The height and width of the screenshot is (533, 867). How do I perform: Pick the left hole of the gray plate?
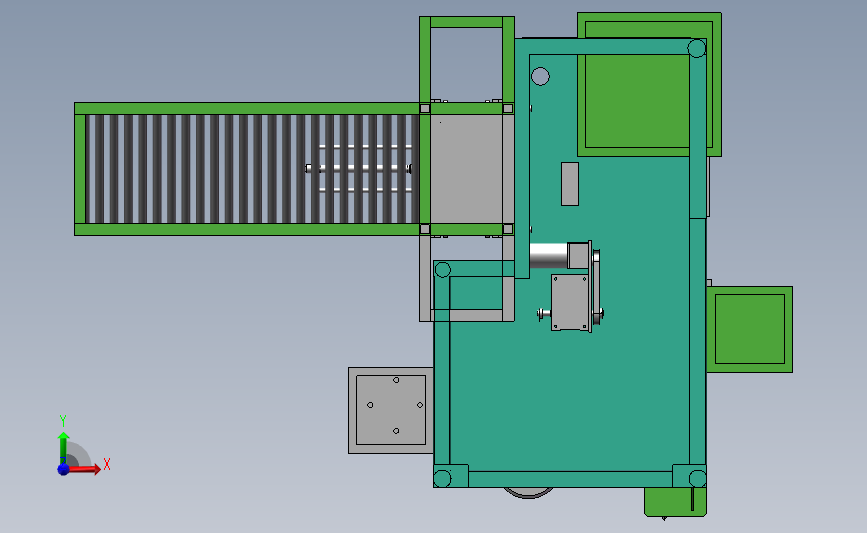click(370, 405)
